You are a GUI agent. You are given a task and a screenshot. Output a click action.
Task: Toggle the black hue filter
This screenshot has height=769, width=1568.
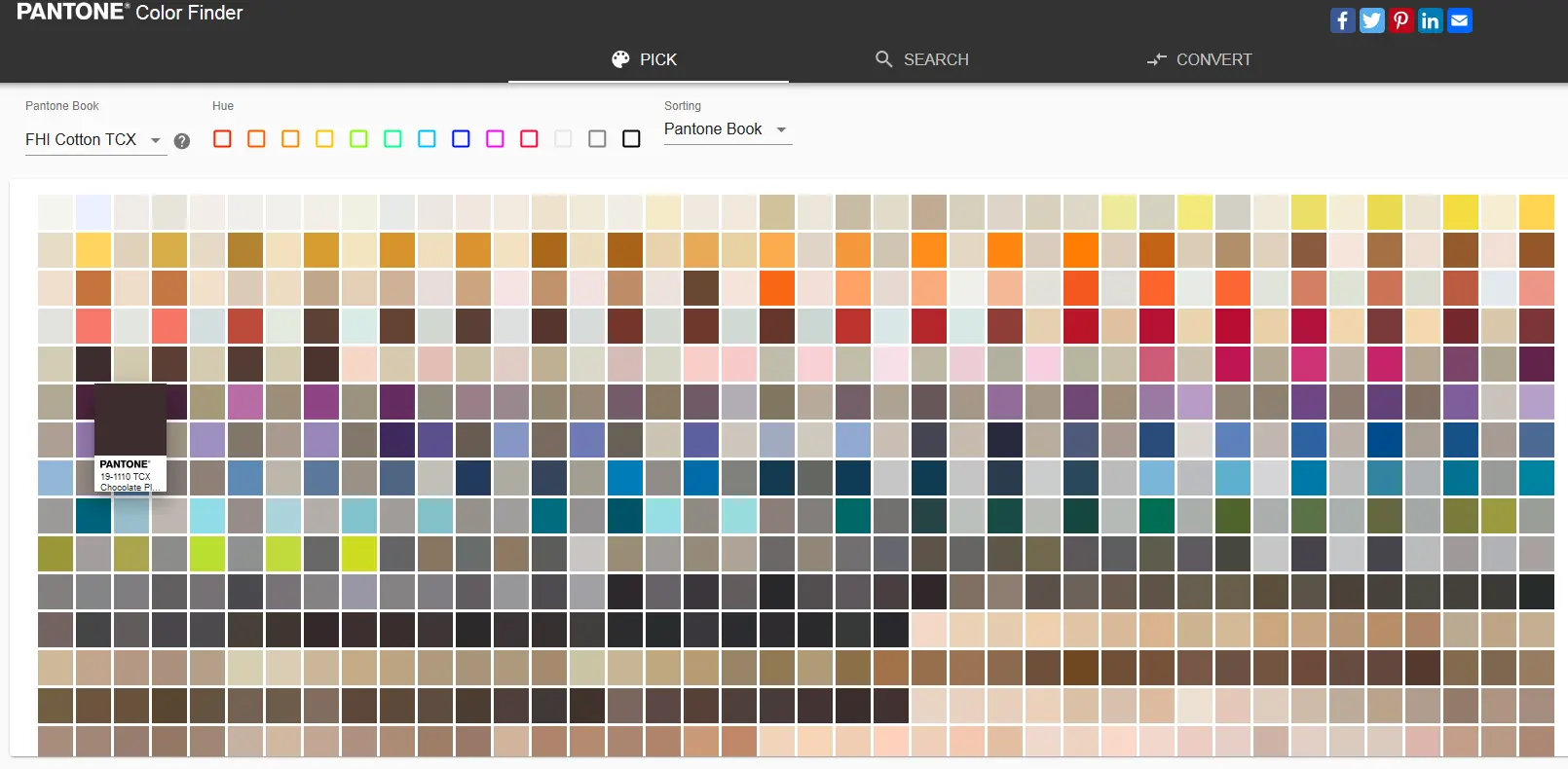tap(631, 139)
